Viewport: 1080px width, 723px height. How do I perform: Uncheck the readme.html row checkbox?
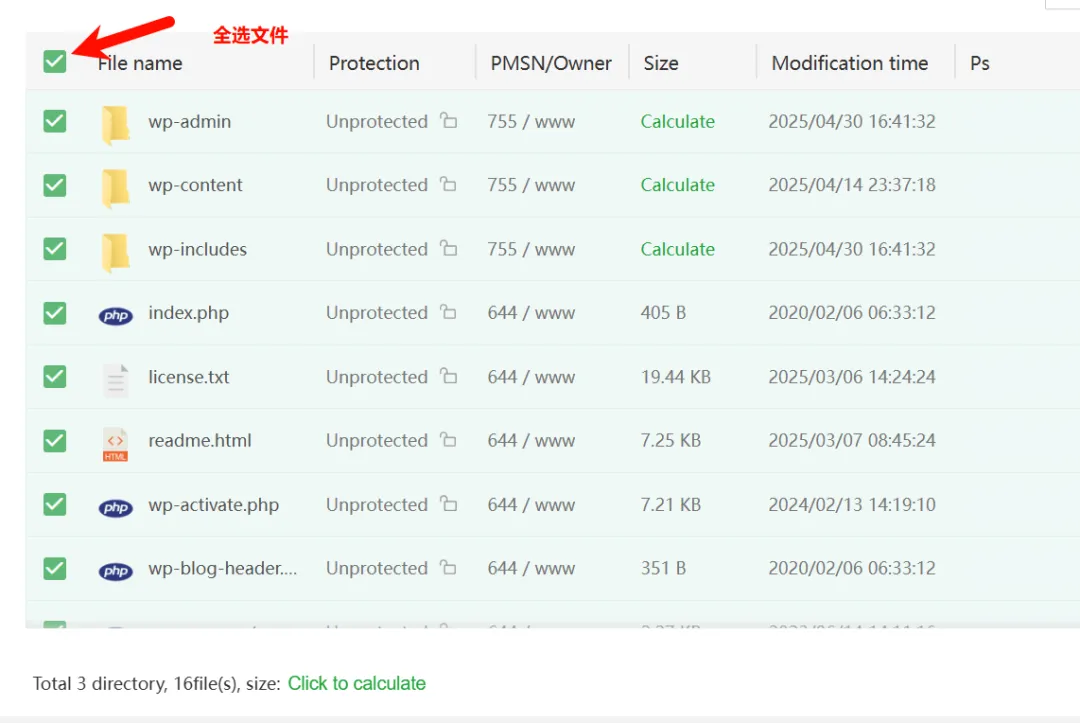point(54,441)
